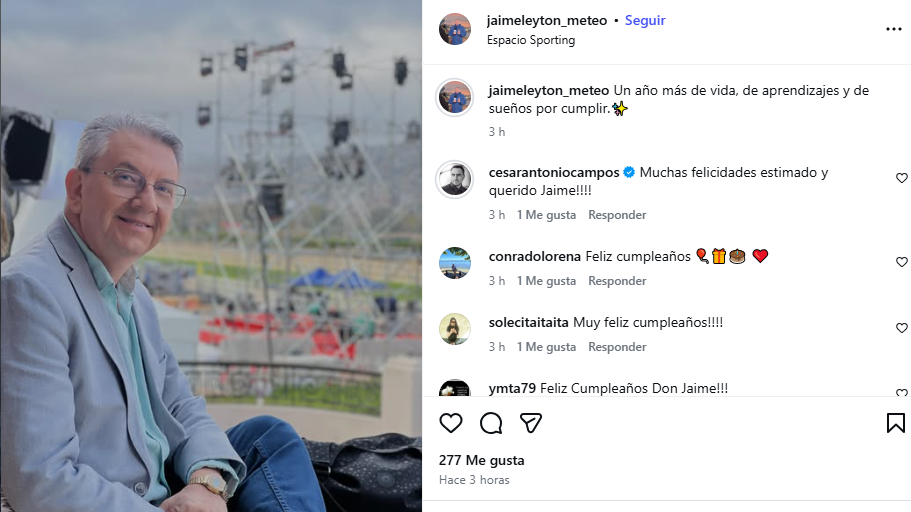Image resolution: width=911 pixels, height=512 pixels.
Task: Open conradolorena's profile avatar
Action: pos(455,263)
